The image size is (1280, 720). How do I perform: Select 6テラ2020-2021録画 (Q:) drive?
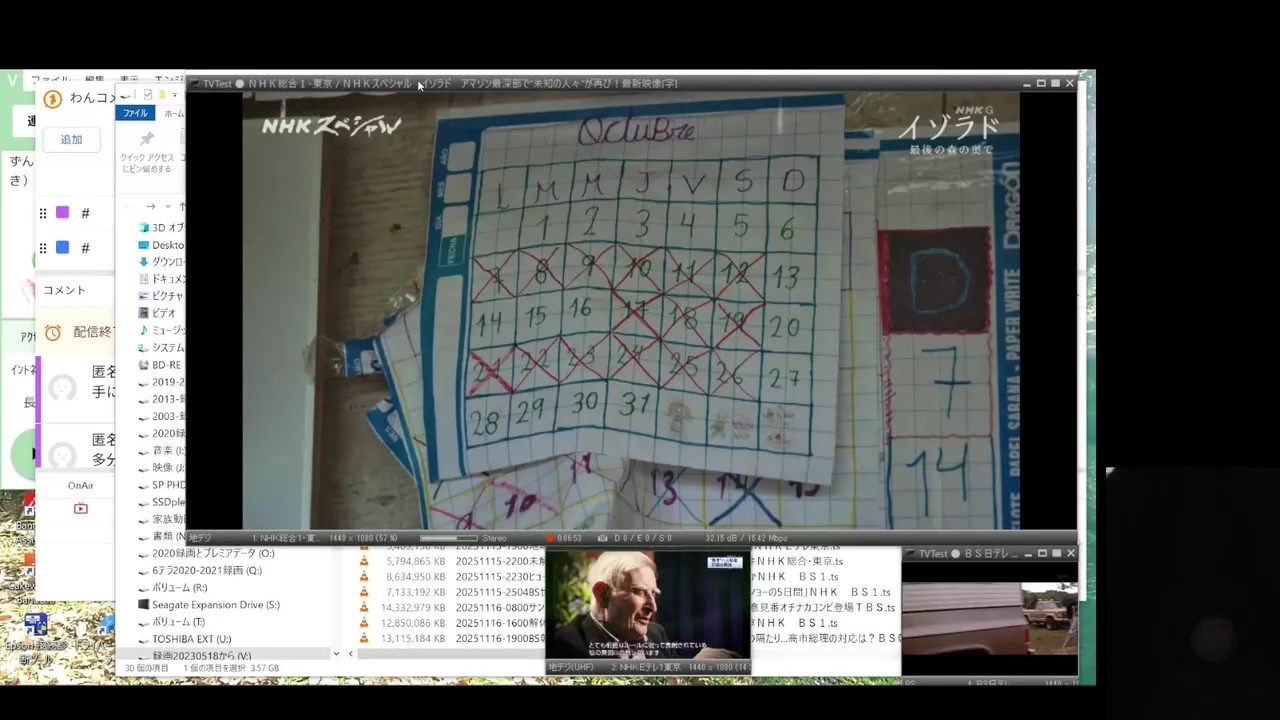point(200,570)
